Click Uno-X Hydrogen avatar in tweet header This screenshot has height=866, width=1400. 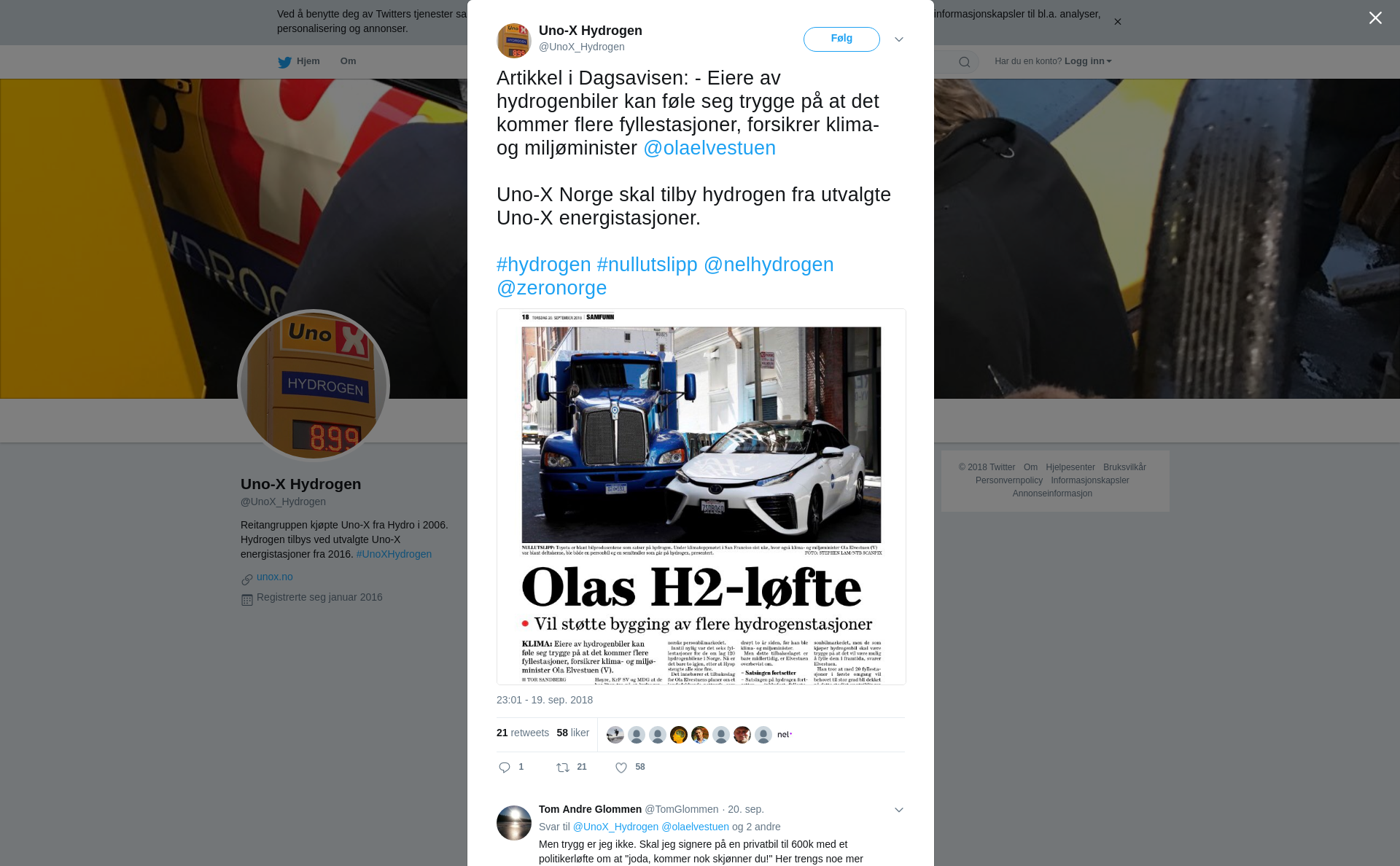[x=514, y=40]
